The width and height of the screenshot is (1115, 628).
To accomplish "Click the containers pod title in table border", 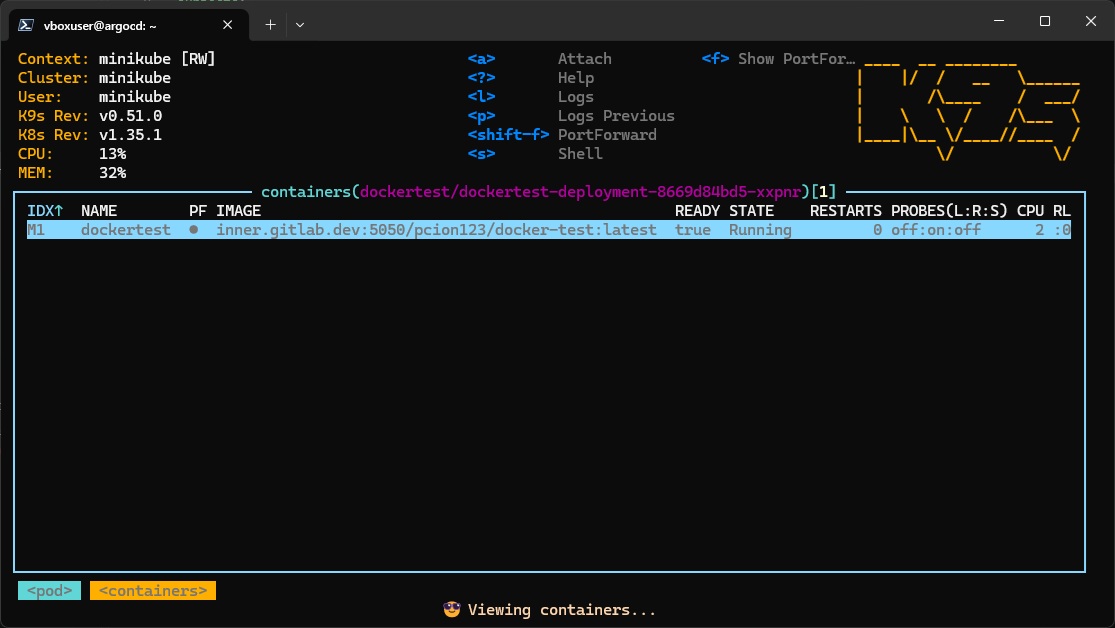I will point(549,192).
